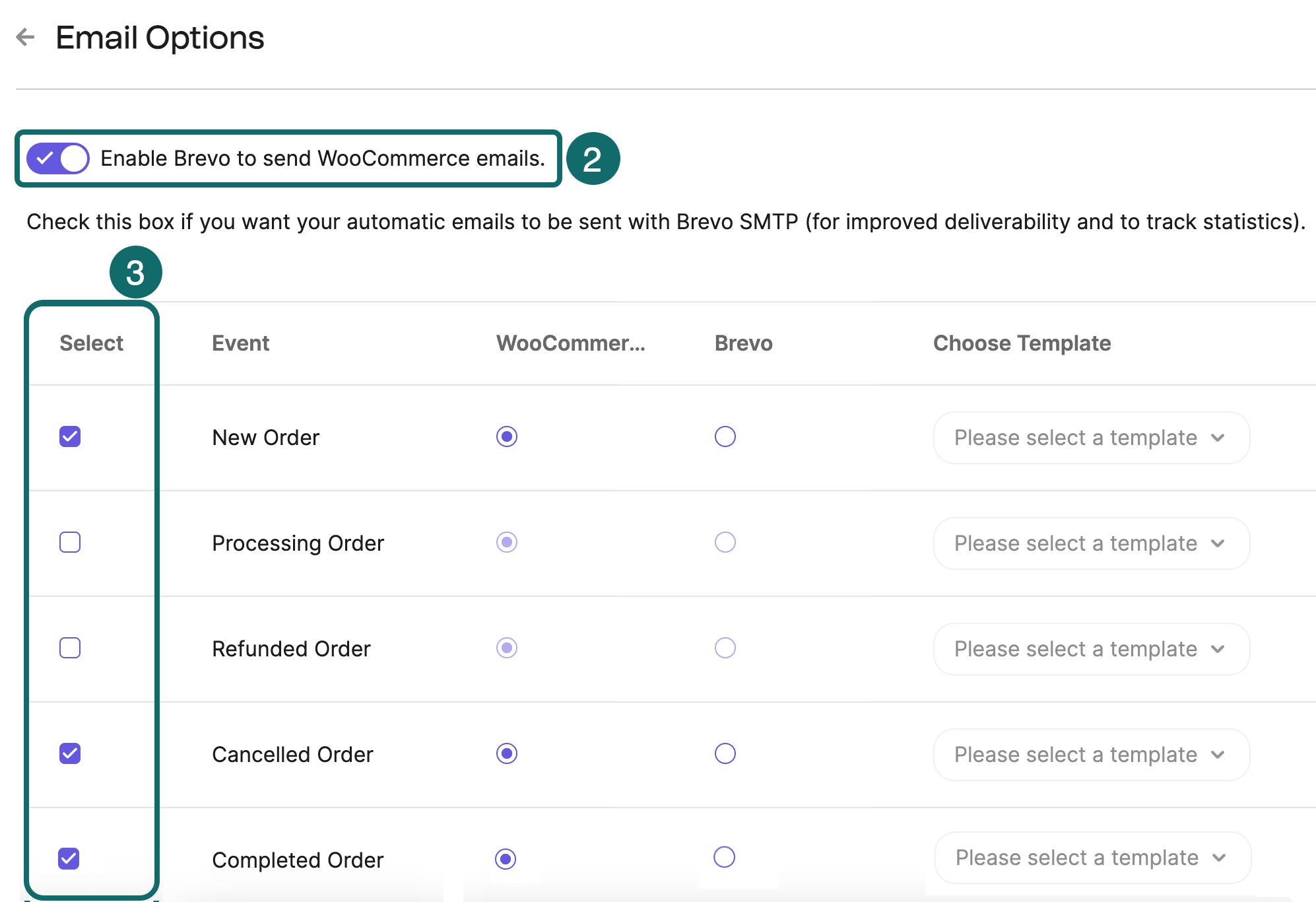Check the Refunded Order checkbox
1316x902 pixels.
click(x=70, y=648)
